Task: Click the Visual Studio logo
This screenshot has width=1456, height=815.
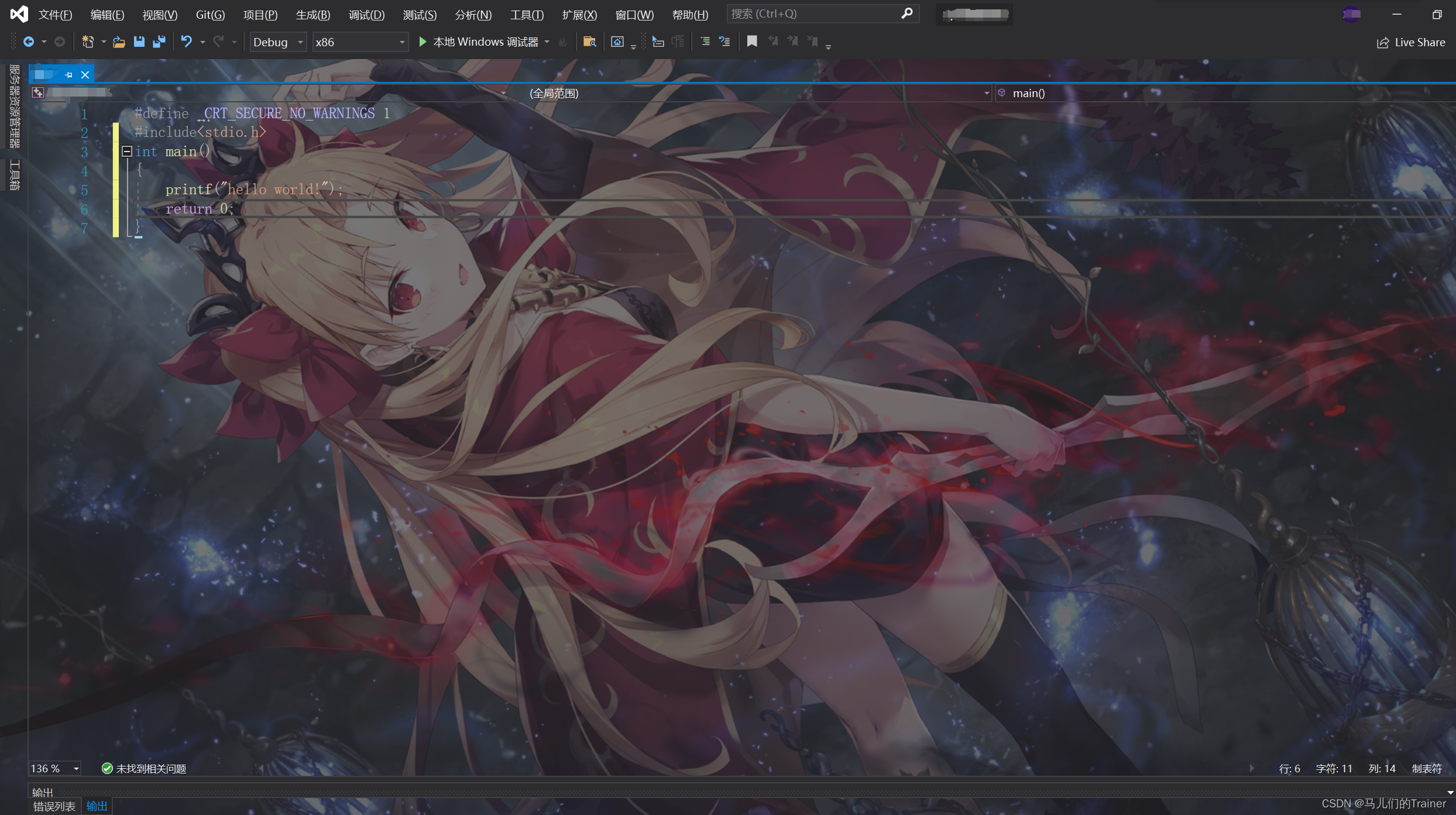Action: pos(19,14)
